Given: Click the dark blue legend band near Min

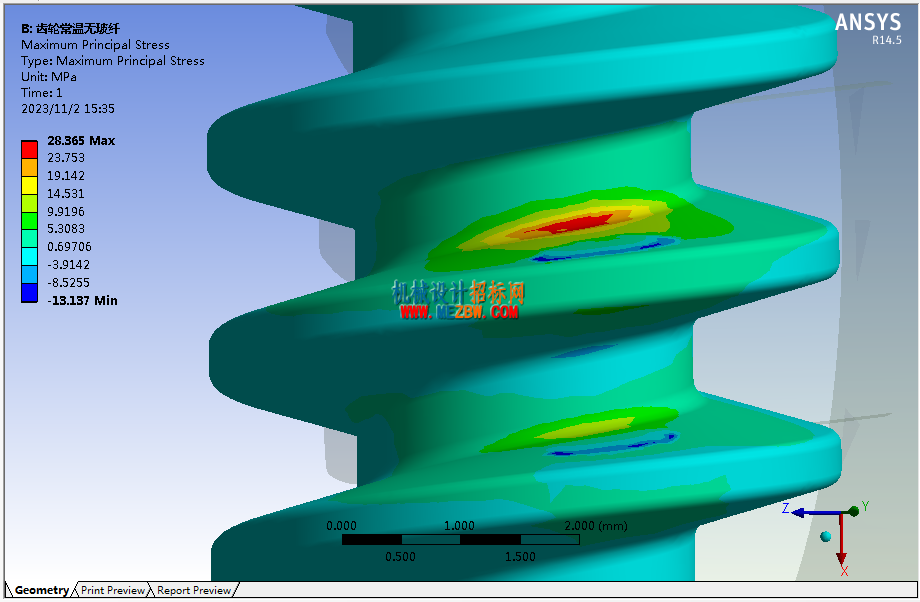Looking at the screenshot, I should (29, 293).
